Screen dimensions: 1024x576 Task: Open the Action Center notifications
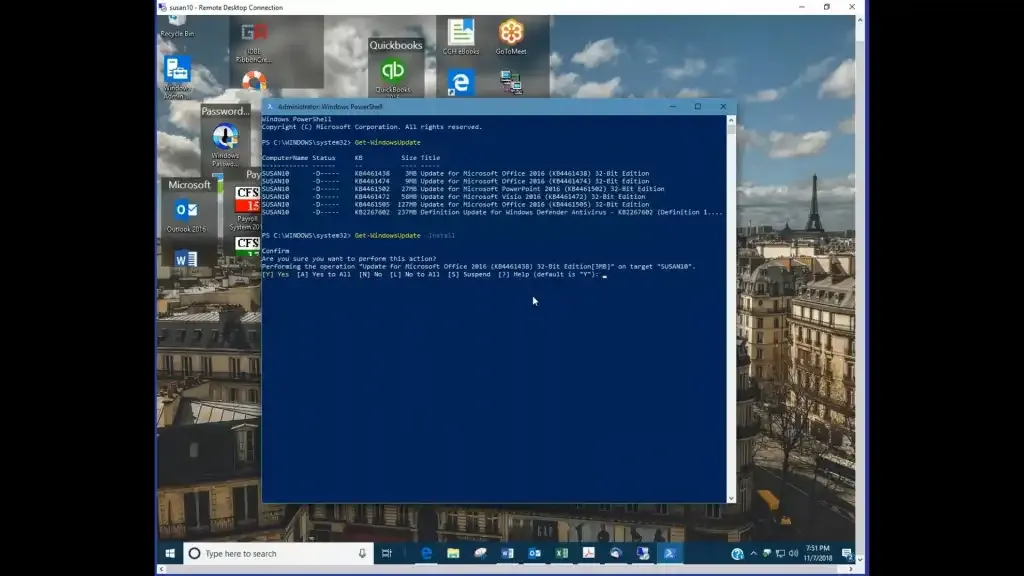click(x=847, y=553)
